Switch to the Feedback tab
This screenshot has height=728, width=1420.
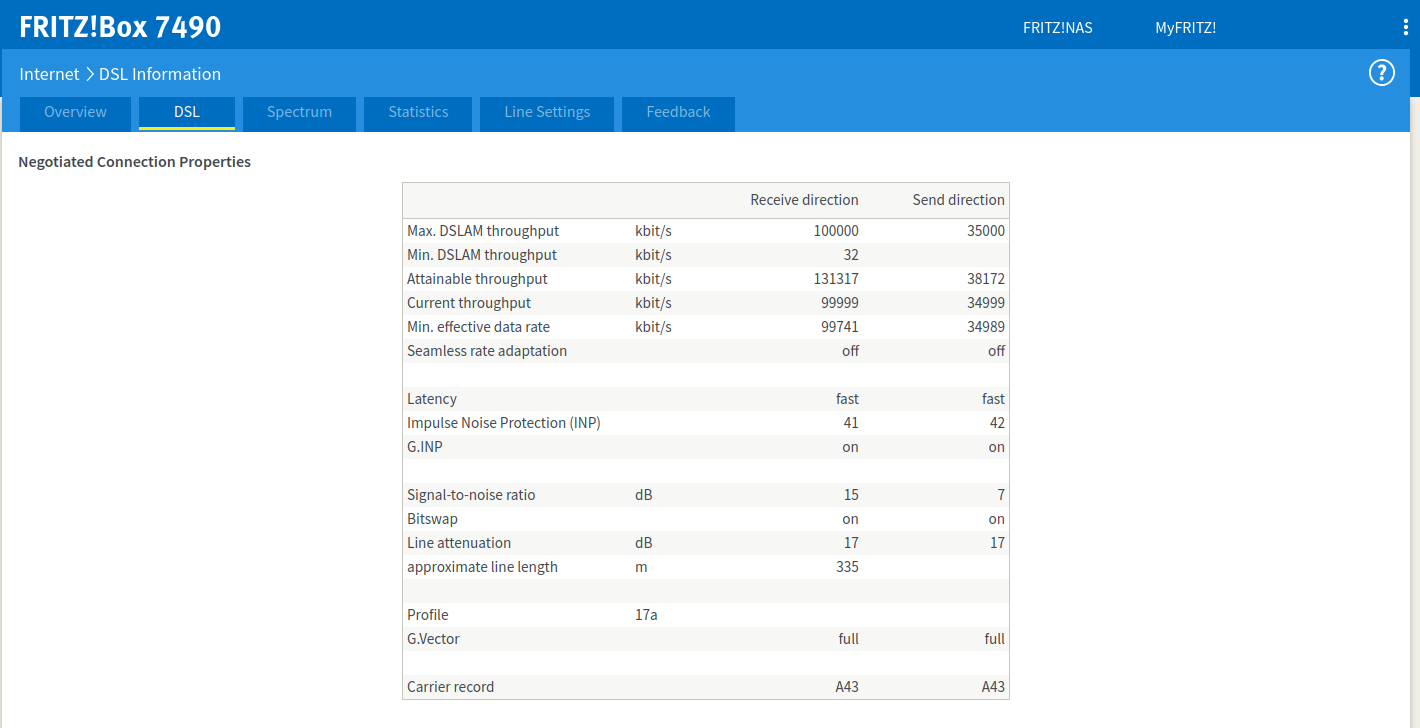point(678,112)
